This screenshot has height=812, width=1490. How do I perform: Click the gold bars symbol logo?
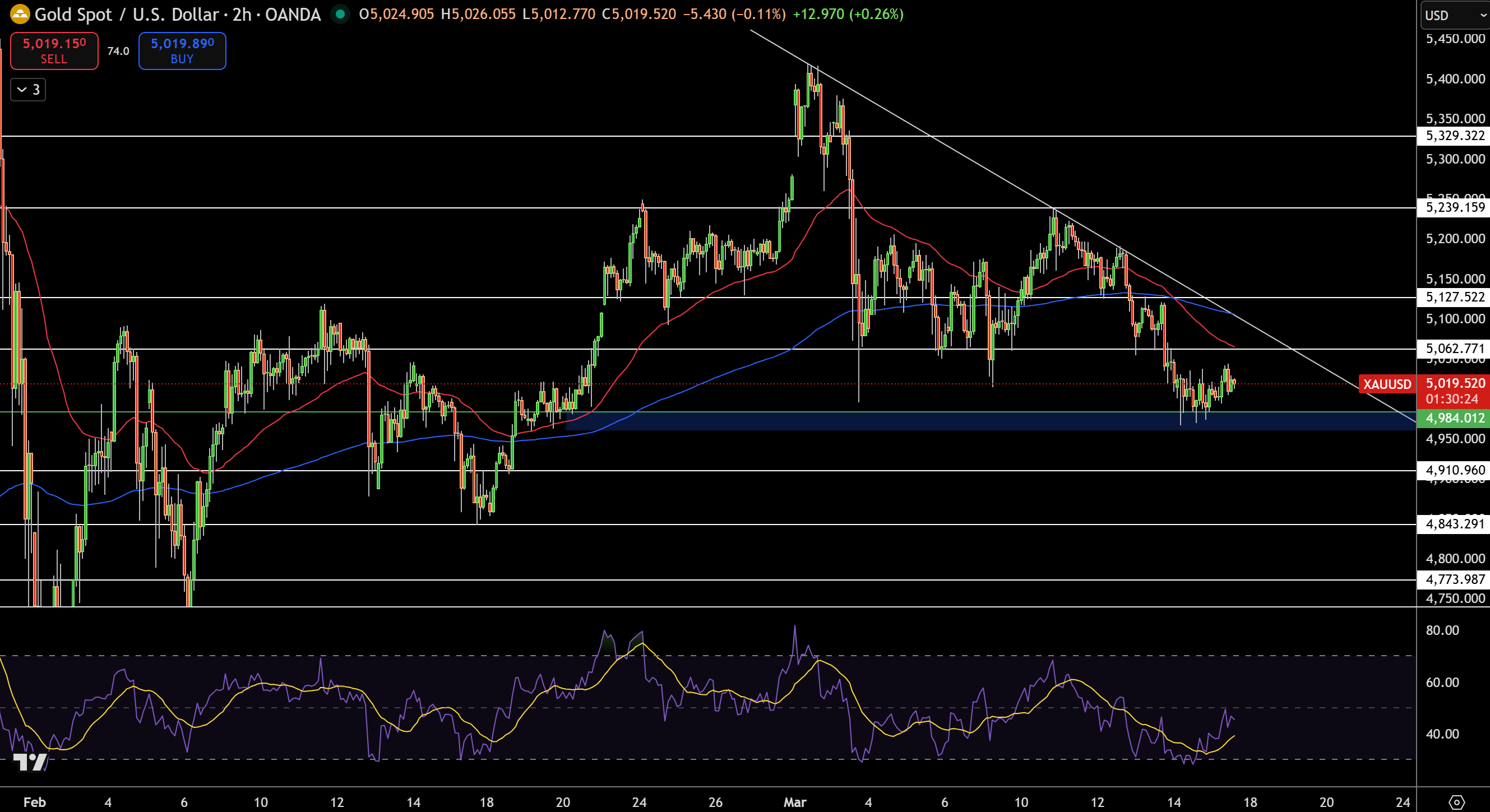tap(20, 14)
